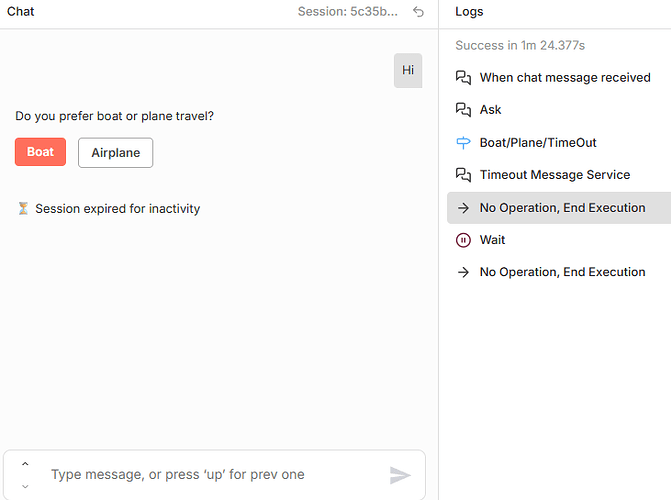
Task: Click the chat icon next to Ask log
Action: [x=463, y=110]
